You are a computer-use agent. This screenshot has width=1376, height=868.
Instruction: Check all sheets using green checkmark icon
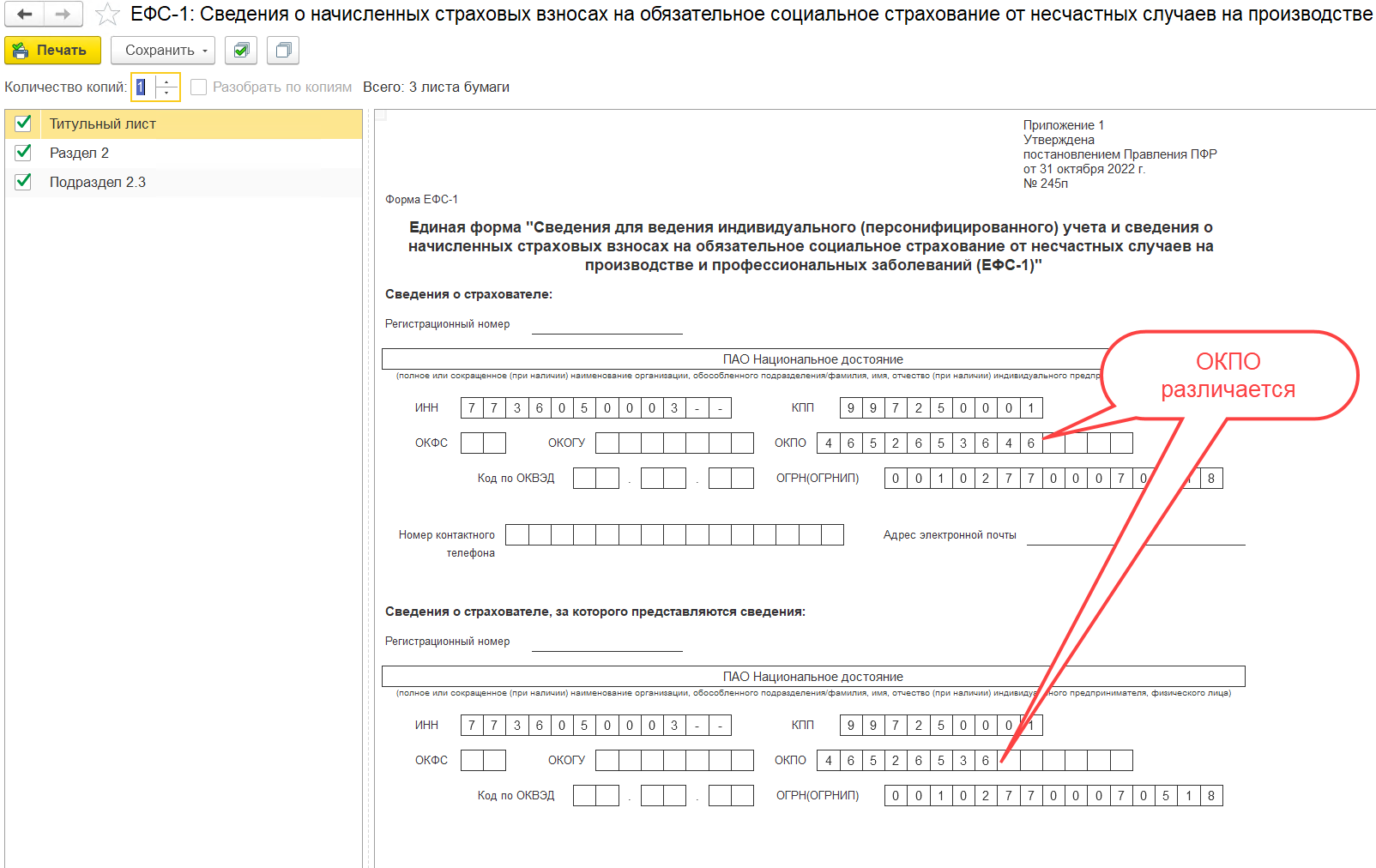(241, 51)
